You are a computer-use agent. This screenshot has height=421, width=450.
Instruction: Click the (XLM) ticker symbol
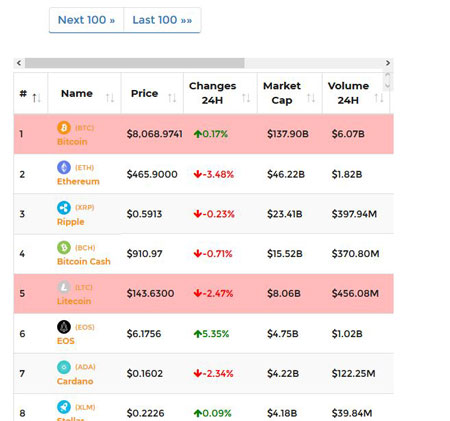85,407
